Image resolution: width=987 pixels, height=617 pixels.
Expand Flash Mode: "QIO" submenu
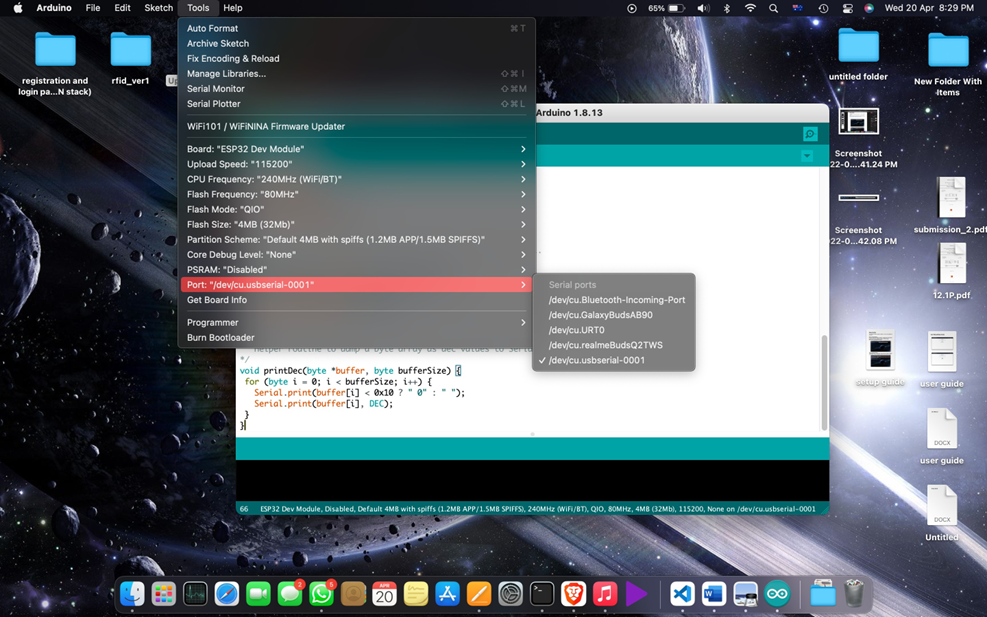356,209
